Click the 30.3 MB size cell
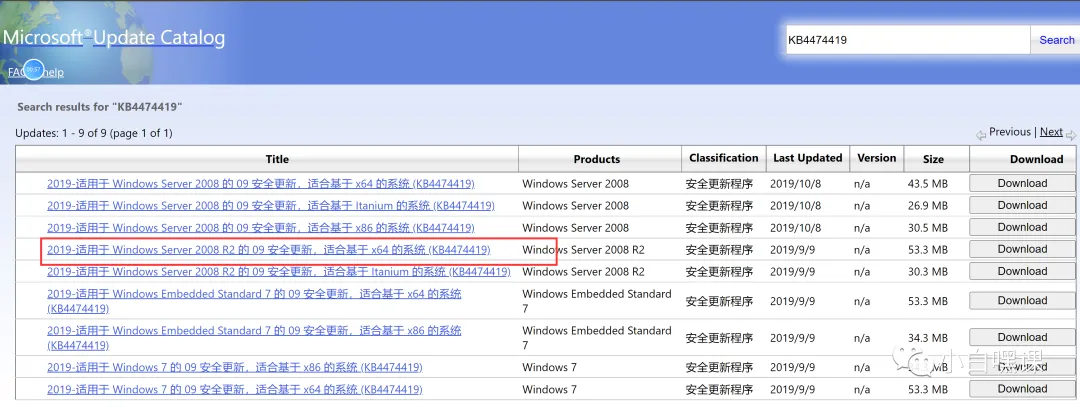The image size is (1080, 409). tap(928, 272)
